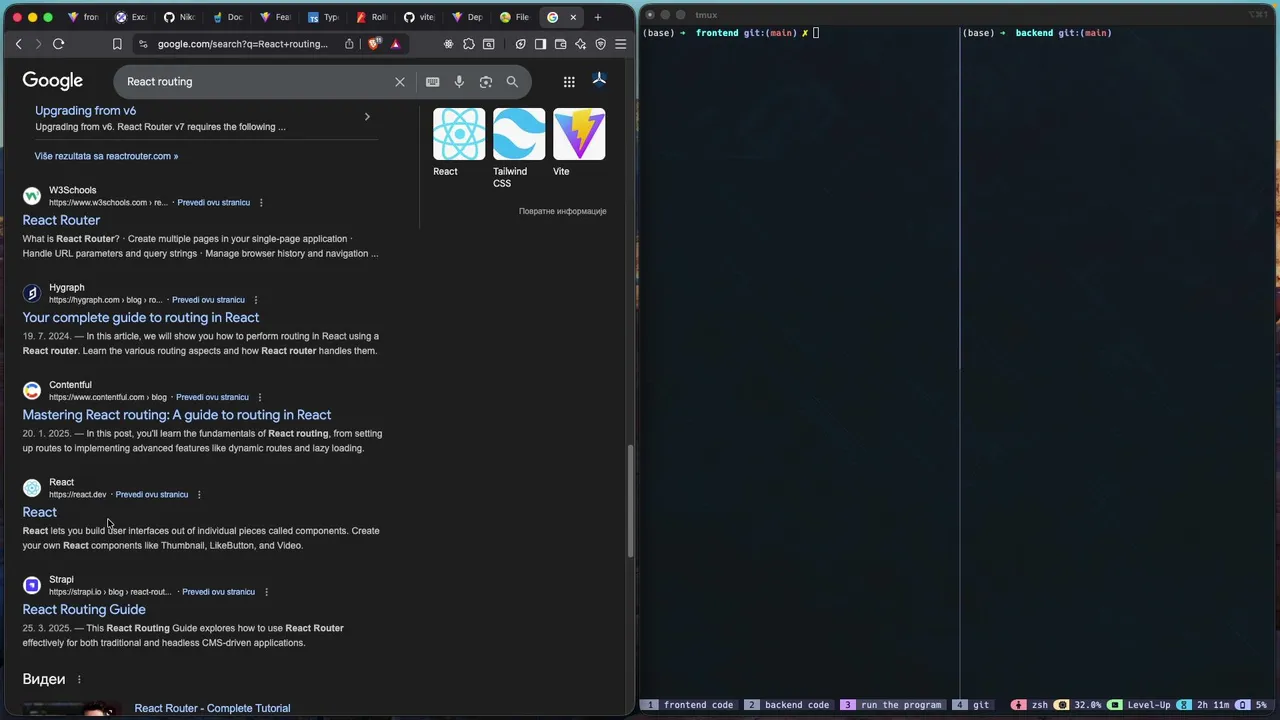Go back in browser history
This screenshot has width=1280, height=720.
coord(18,44)
